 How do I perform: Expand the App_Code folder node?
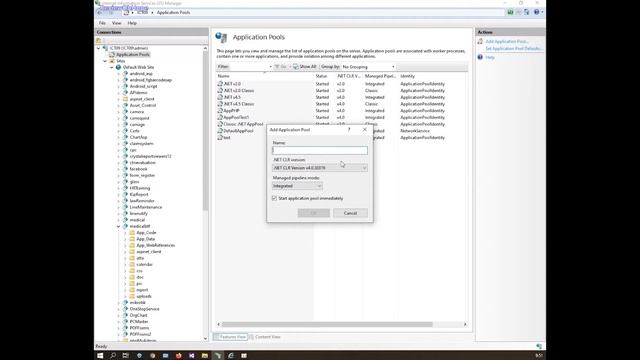[x=125, y=233]
